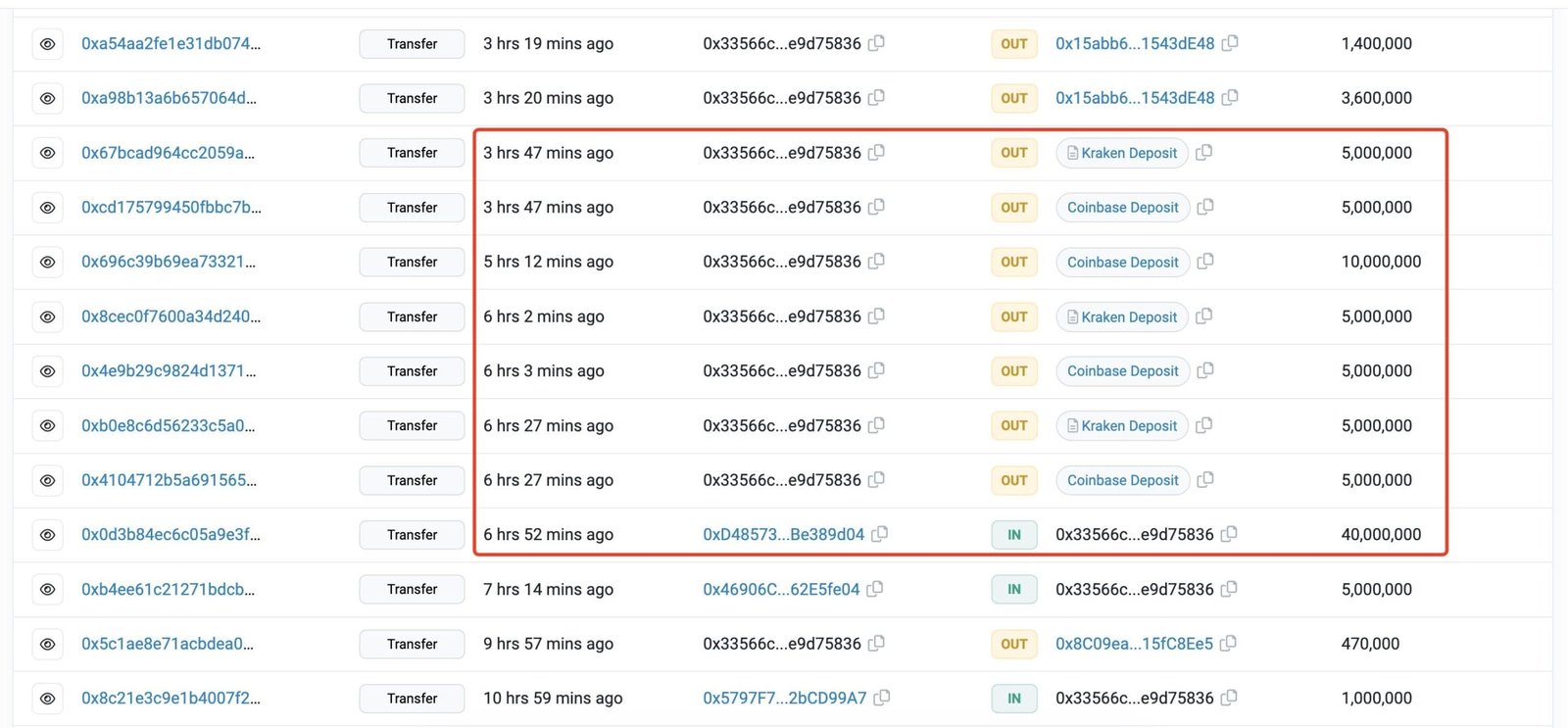The image size is (1568, 728).
Task: Open address link 0x8C09ea...15fC8Ee5
Action: [1134, 644]
